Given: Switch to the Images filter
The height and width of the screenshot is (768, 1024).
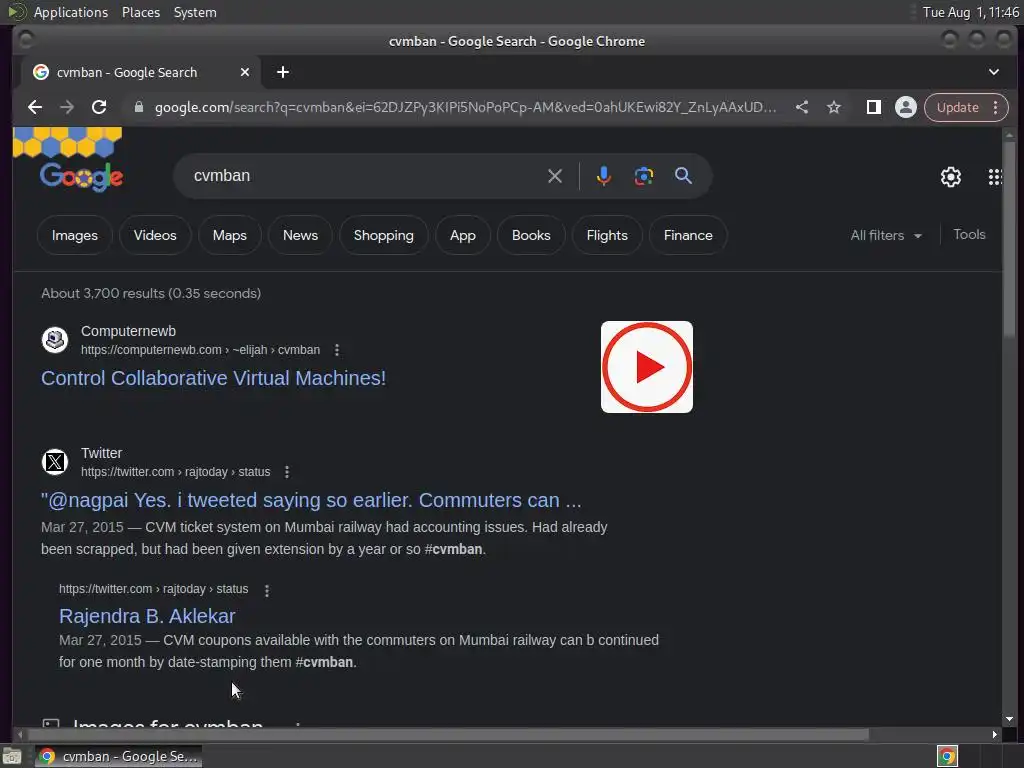Looking at the screenshot, I should 74,235.
